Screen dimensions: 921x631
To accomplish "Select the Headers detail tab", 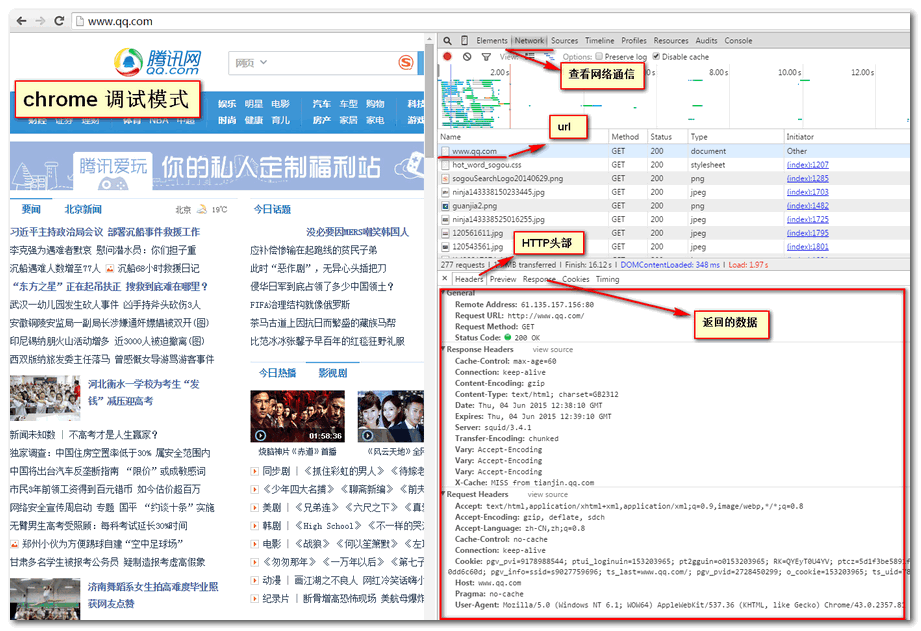I will click(x=469, y=279).
